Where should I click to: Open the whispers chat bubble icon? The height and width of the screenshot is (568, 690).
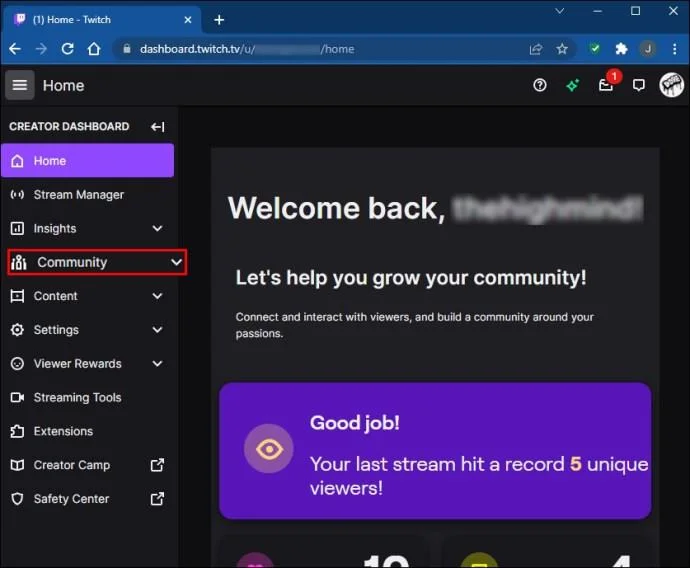pyautogui.click(x=639, y=85)
